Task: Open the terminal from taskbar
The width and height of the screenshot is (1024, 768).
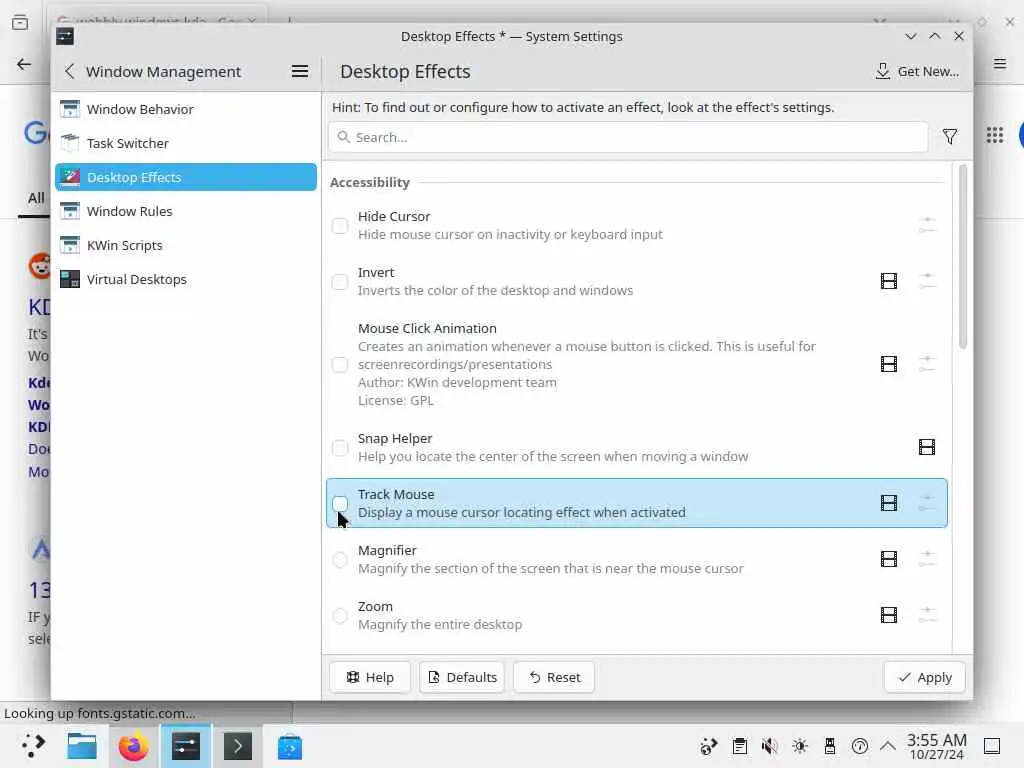Action: click(238, 746)
